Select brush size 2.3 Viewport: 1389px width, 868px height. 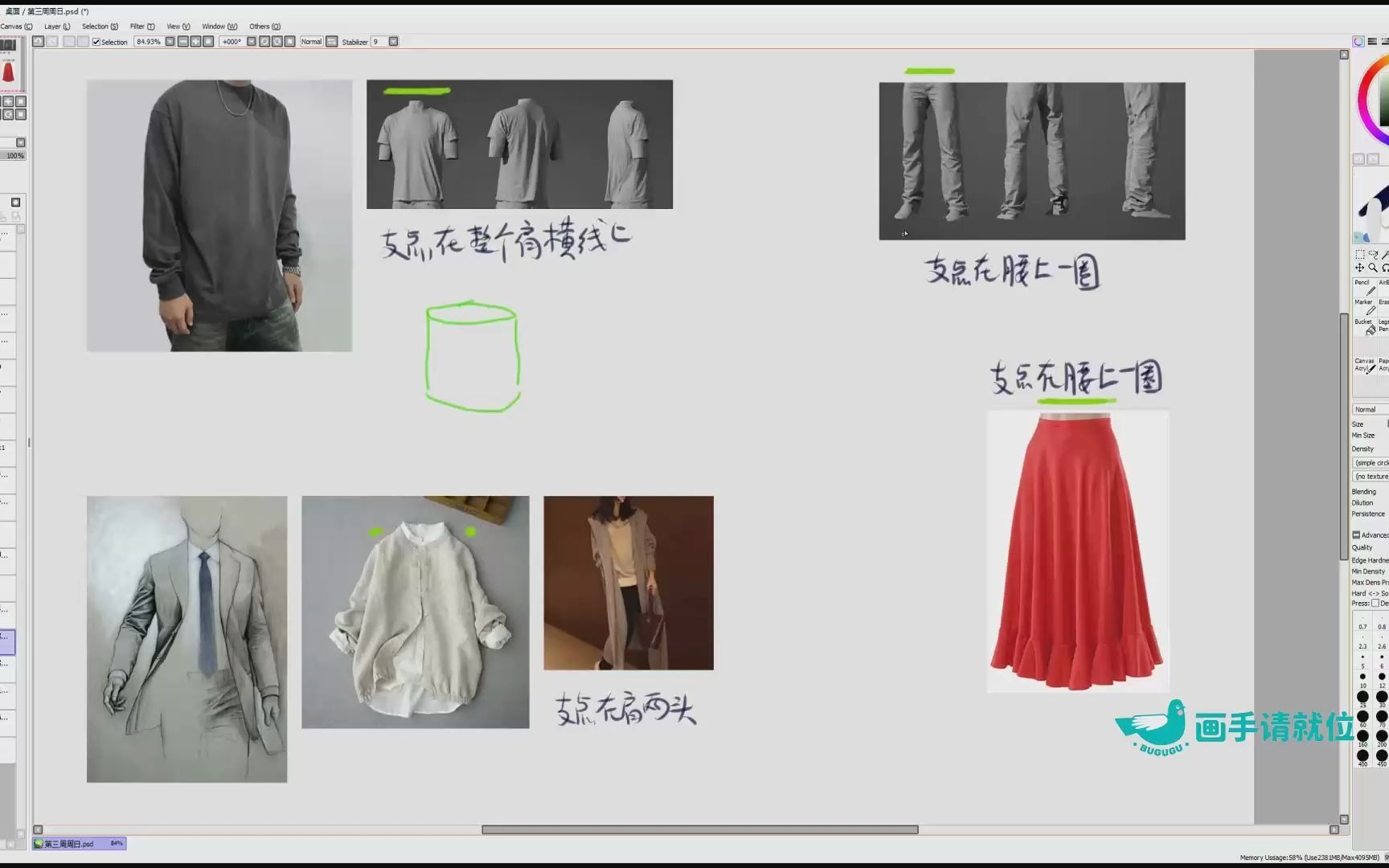click(x=1362, y=641)
